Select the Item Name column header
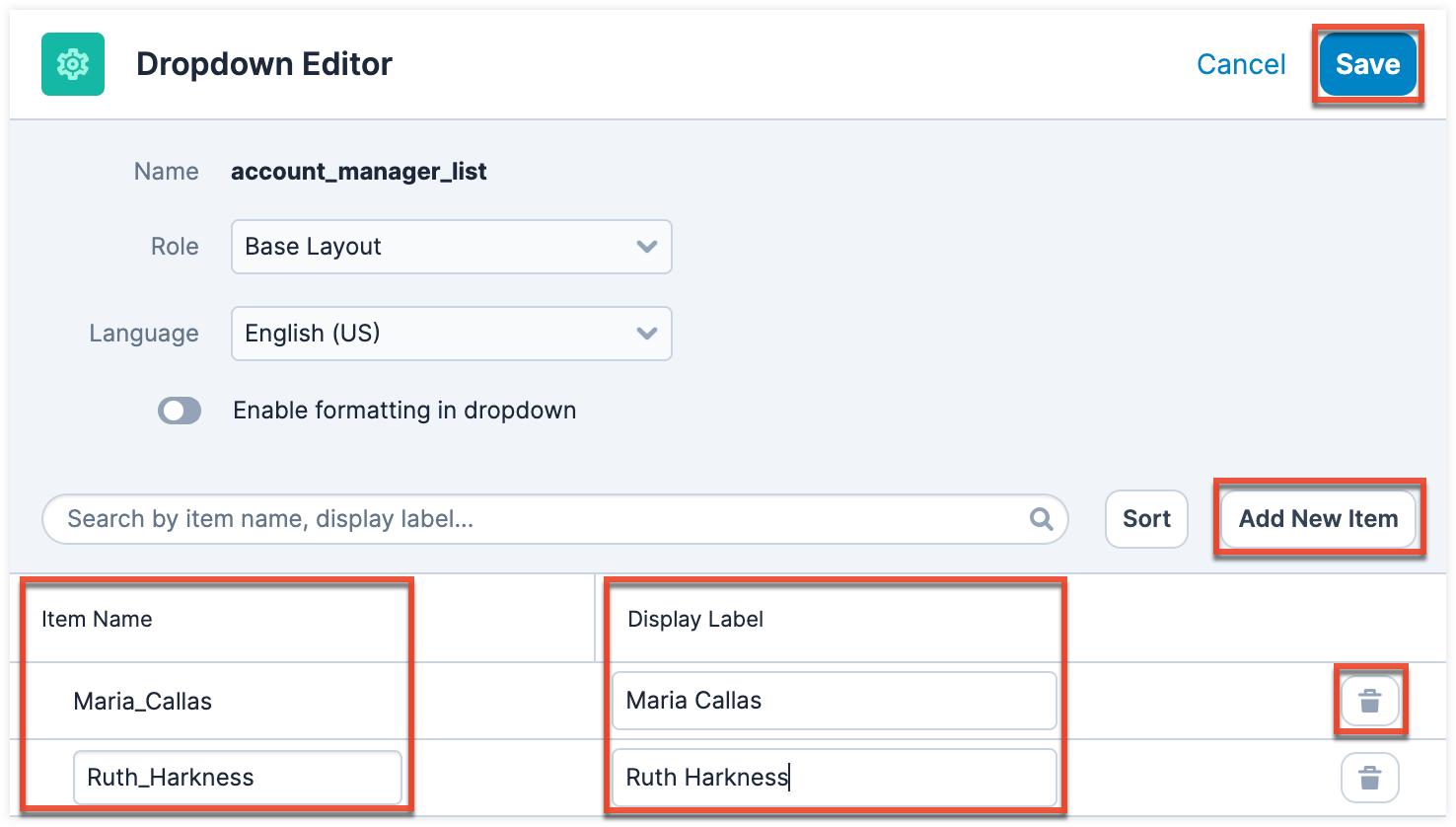 coord(97,620)
